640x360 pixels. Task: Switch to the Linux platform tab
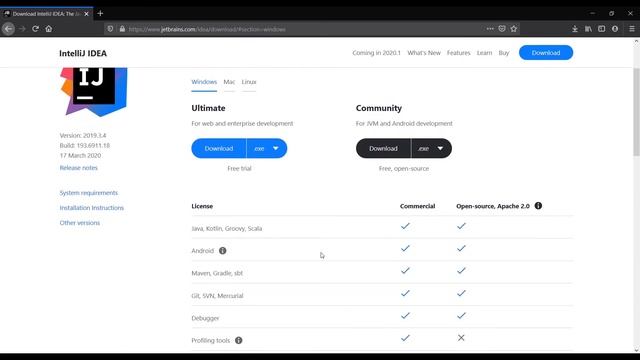(x=249, y=82)
